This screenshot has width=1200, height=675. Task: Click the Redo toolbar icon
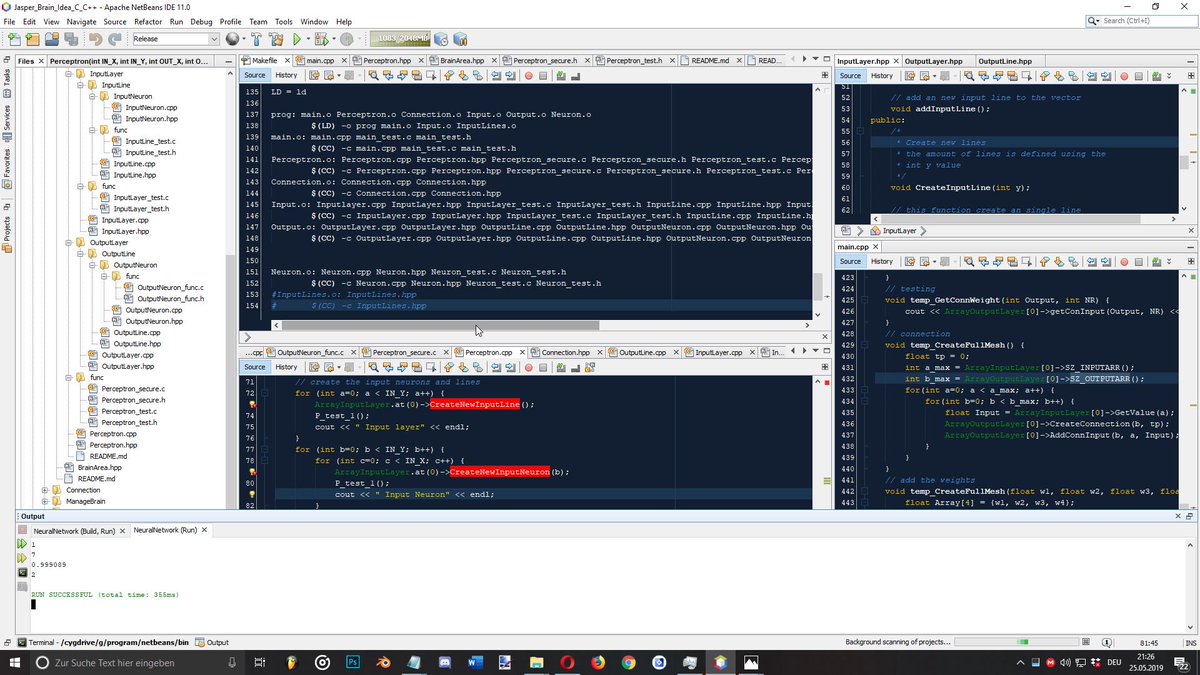[116, 39]
